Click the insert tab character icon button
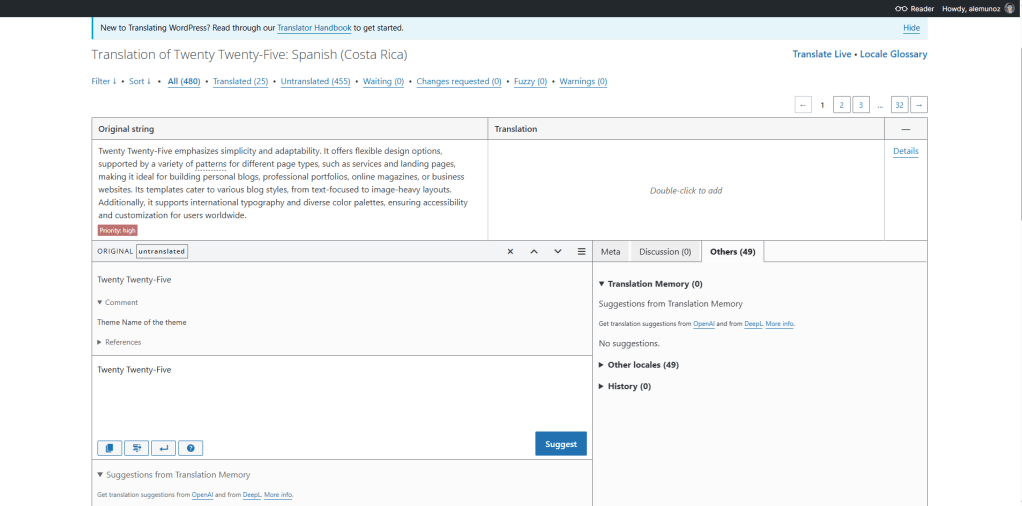 coord(137,448)
